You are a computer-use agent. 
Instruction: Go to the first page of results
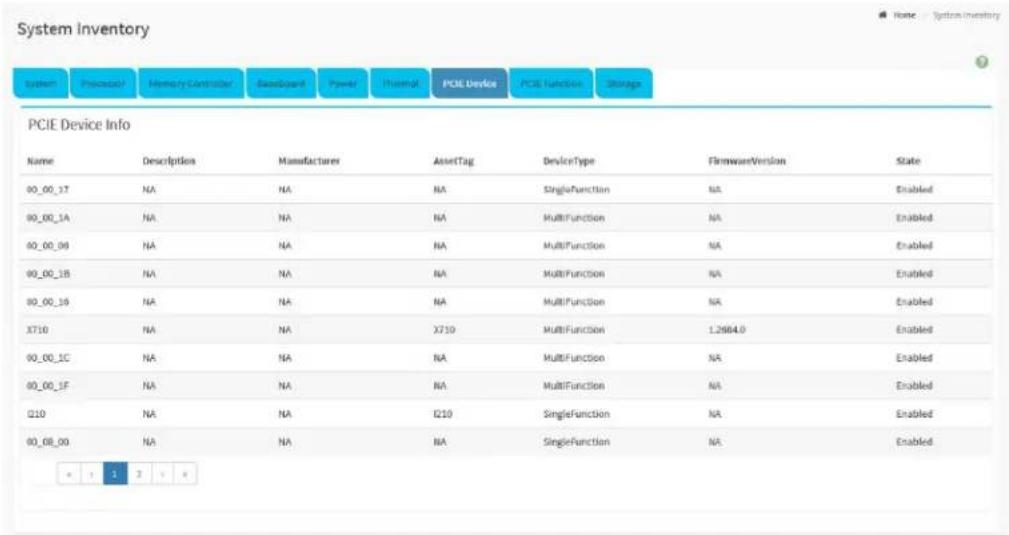coord(69,474)
